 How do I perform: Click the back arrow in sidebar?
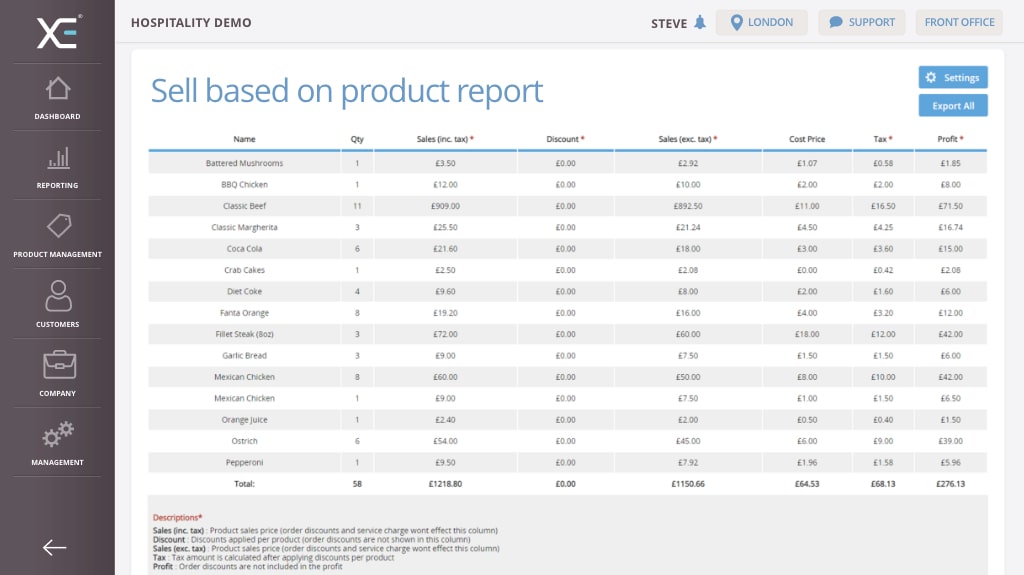pyautogui.click(x=54, y=547)
